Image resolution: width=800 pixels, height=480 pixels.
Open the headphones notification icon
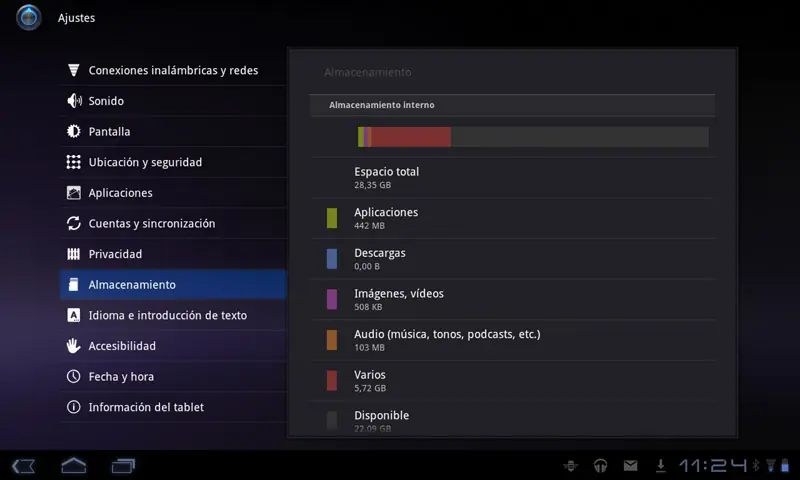[601, 465]
